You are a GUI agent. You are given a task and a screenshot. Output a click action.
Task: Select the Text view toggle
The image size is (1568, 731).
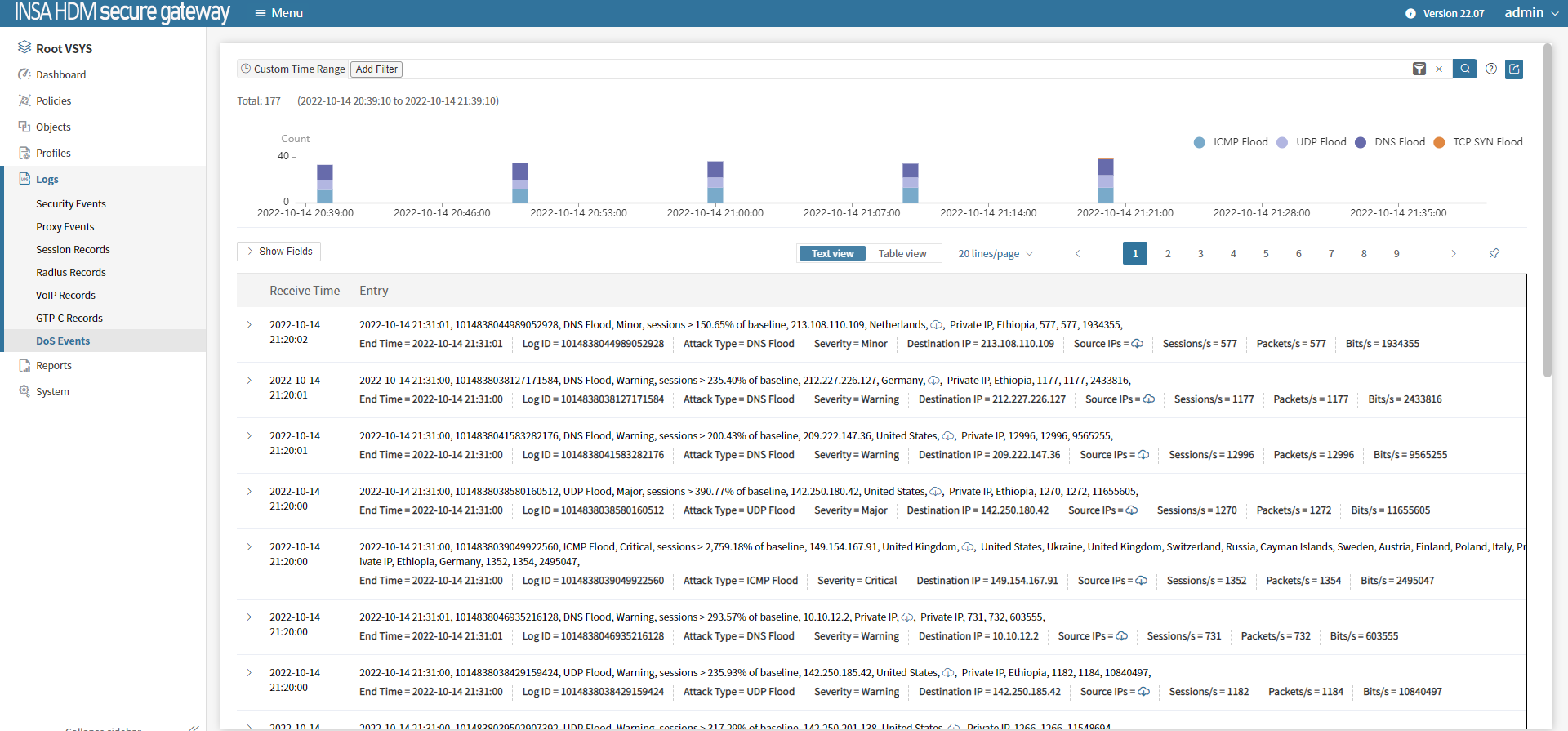832,253
